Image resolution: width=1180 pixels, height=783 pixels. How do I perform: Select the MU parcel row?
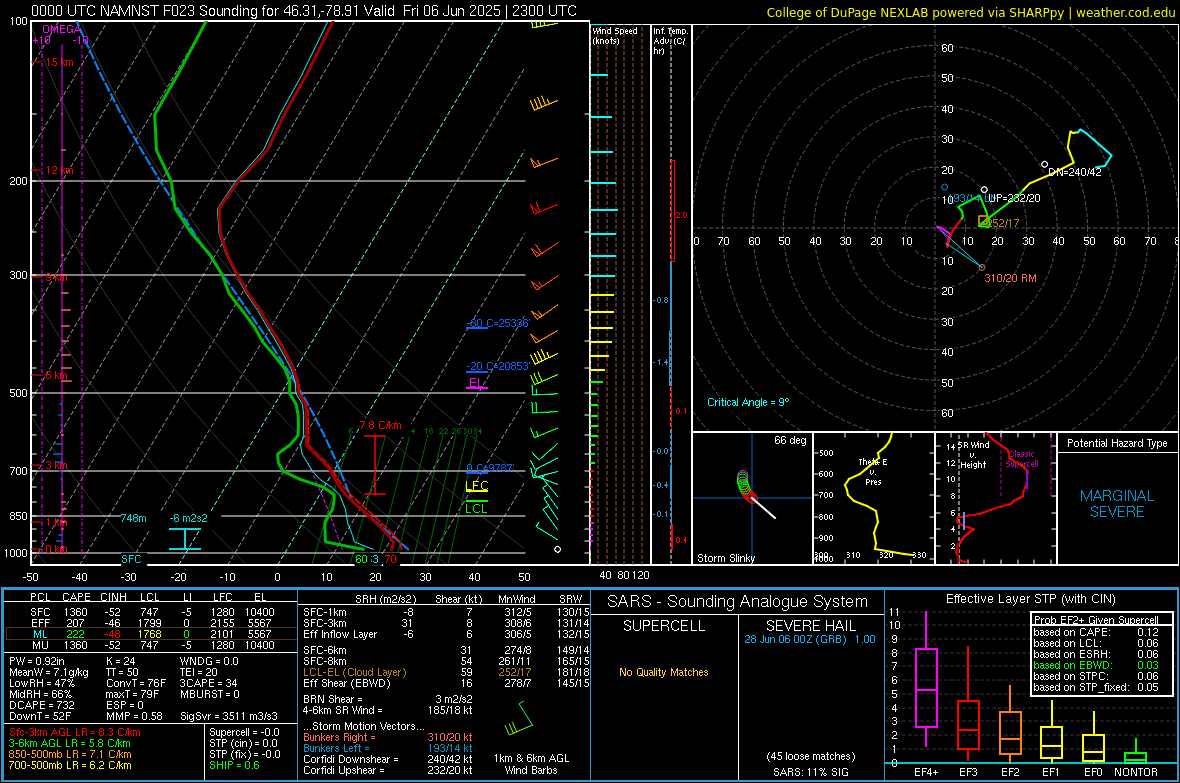151,645
